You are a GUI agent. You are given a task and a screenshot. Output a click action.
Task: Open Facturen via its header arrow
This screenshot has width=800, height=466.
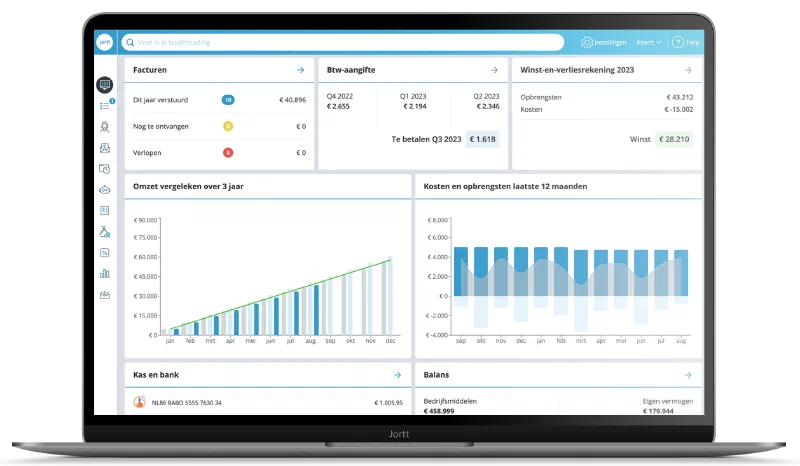pyautogui.click(x=301, y=70)
